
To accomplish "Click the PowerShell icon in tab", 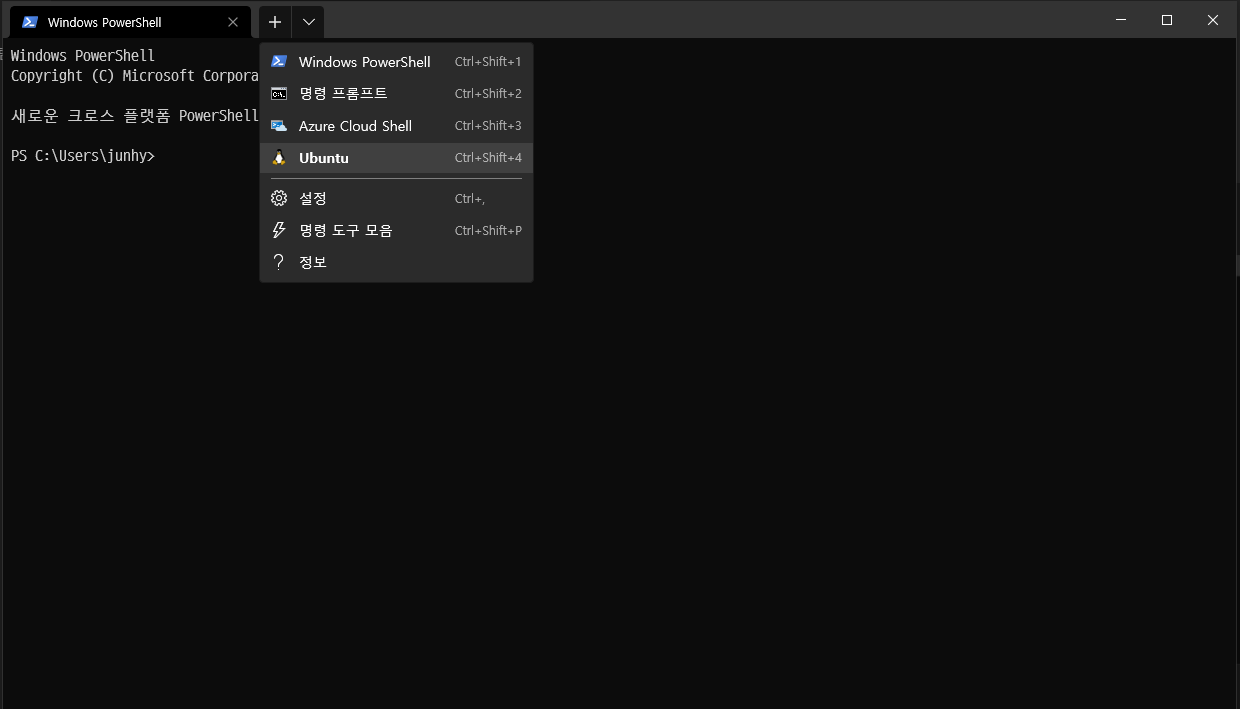I will point(30,22).
